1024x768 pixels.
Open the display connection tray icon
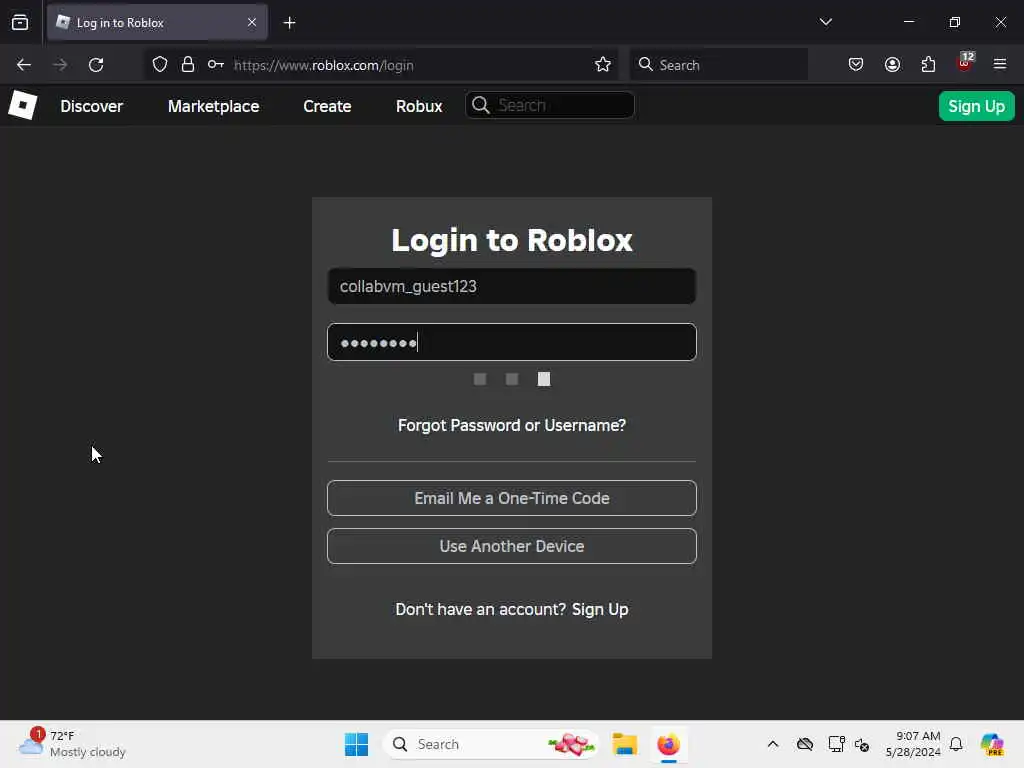[x=836, y=744]
